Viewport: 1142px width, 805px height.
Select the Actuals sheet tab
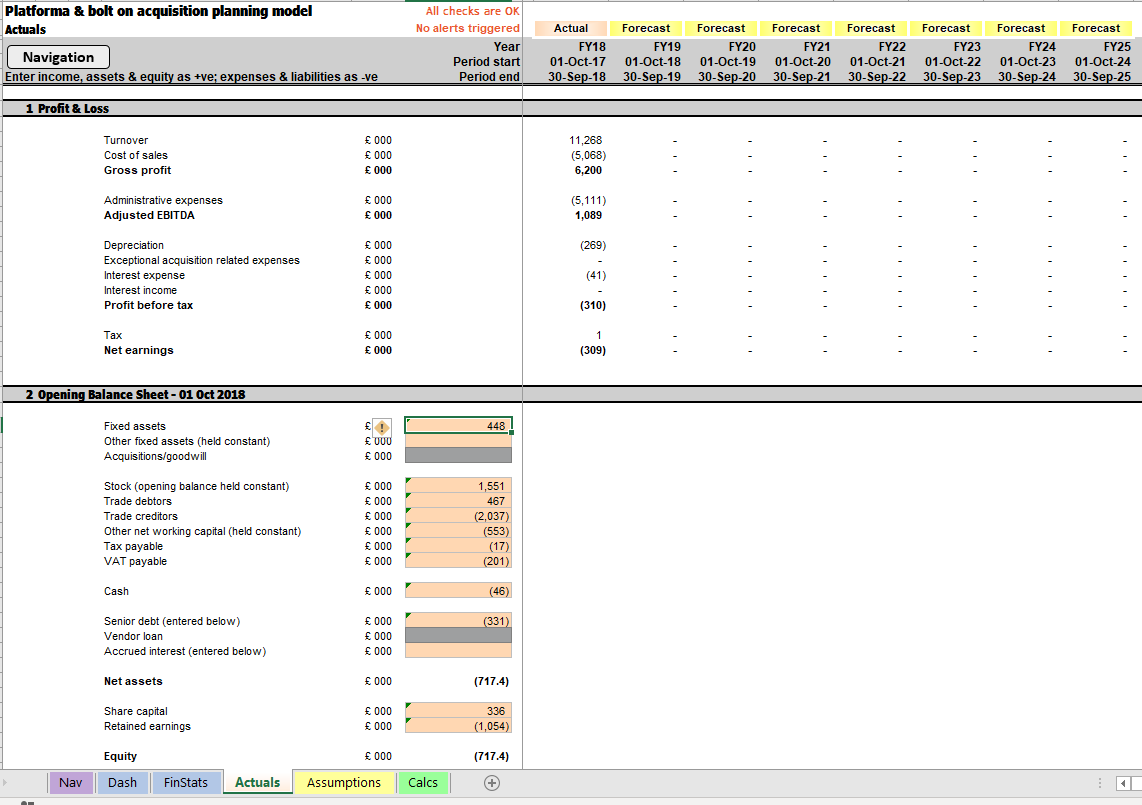(258, 782)
